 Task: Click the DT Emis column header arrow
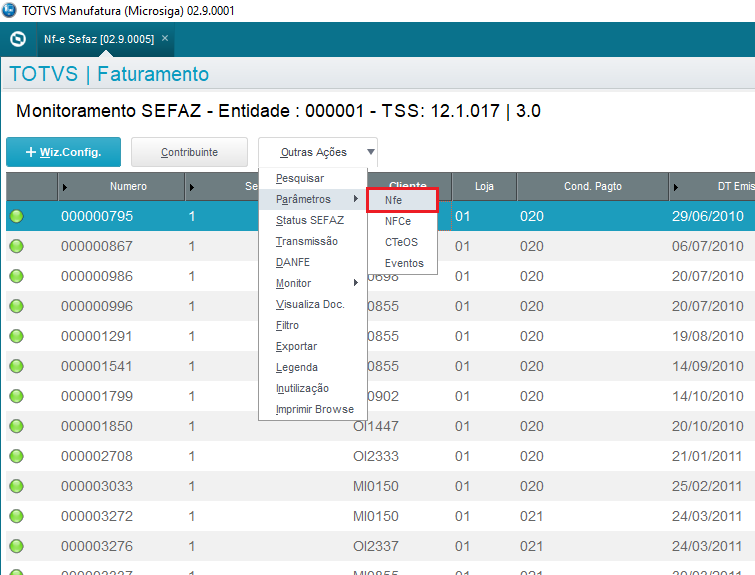coord(675,187)
